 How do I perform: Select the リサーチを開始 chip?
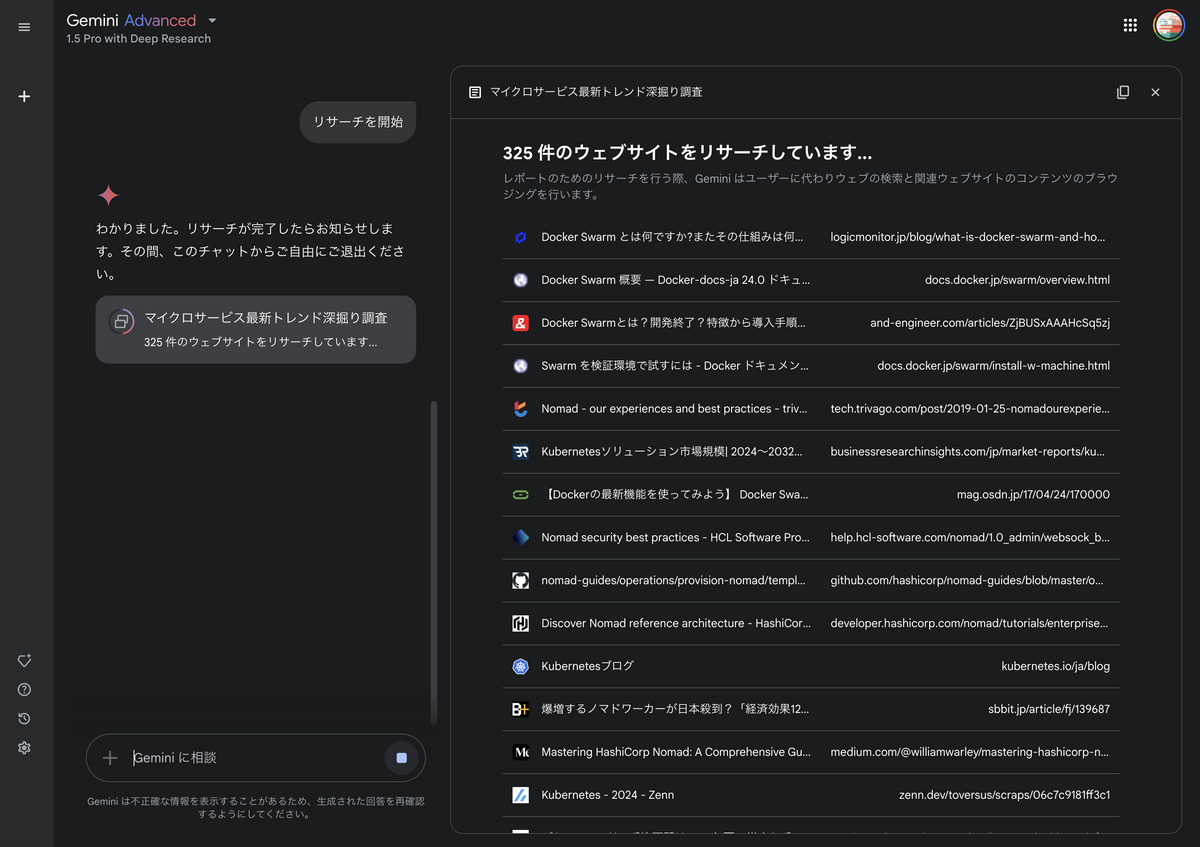pyautogui.click(x=357, y=121)
